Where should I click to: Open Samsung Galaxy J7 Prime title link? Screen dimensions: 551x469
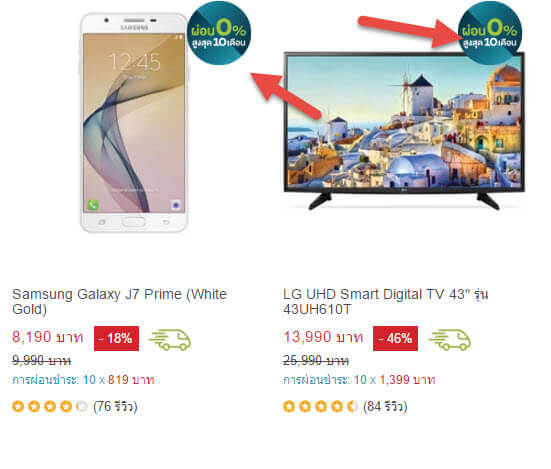119,302
